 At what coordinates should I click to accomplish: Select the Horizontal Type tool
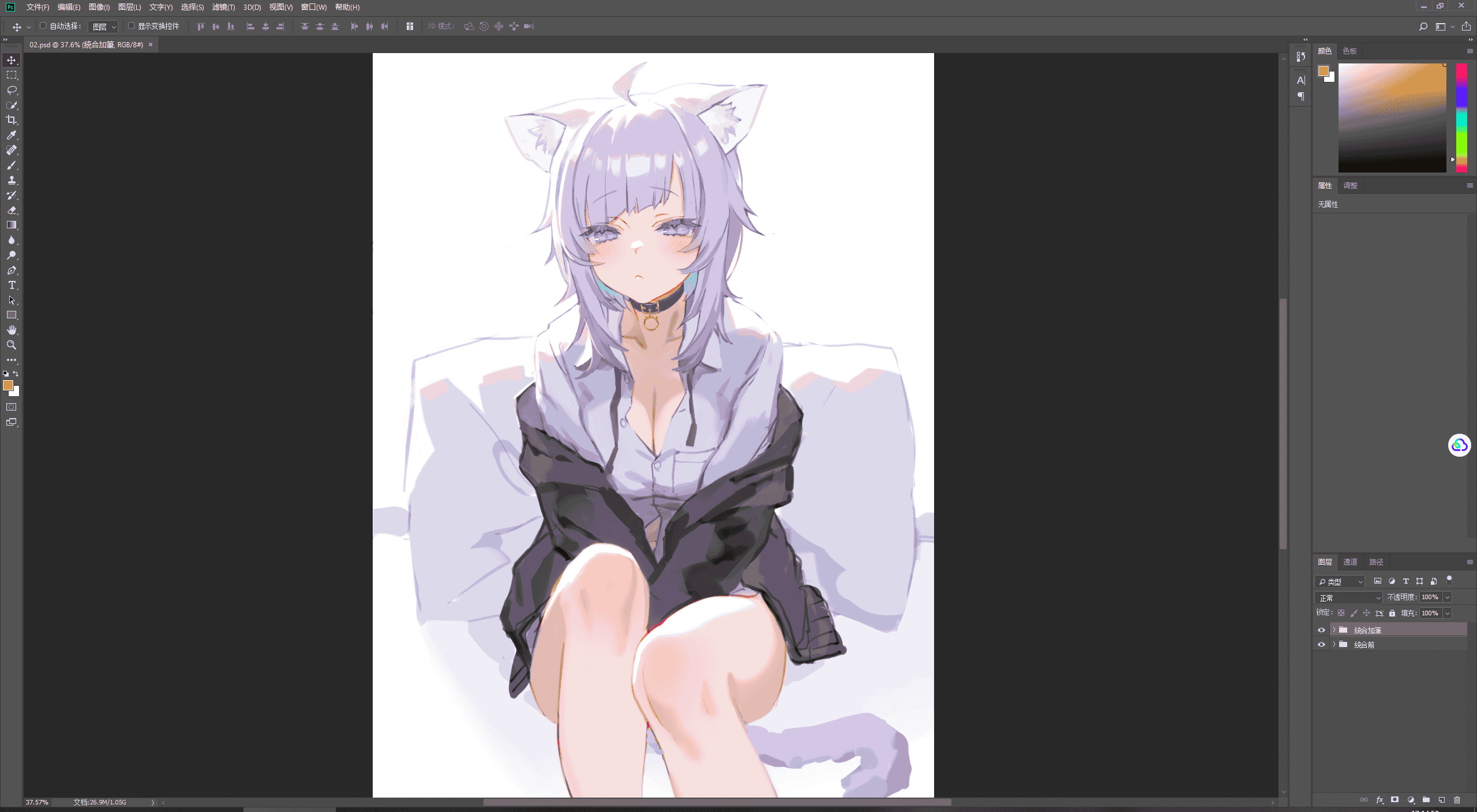coord(12,285)
